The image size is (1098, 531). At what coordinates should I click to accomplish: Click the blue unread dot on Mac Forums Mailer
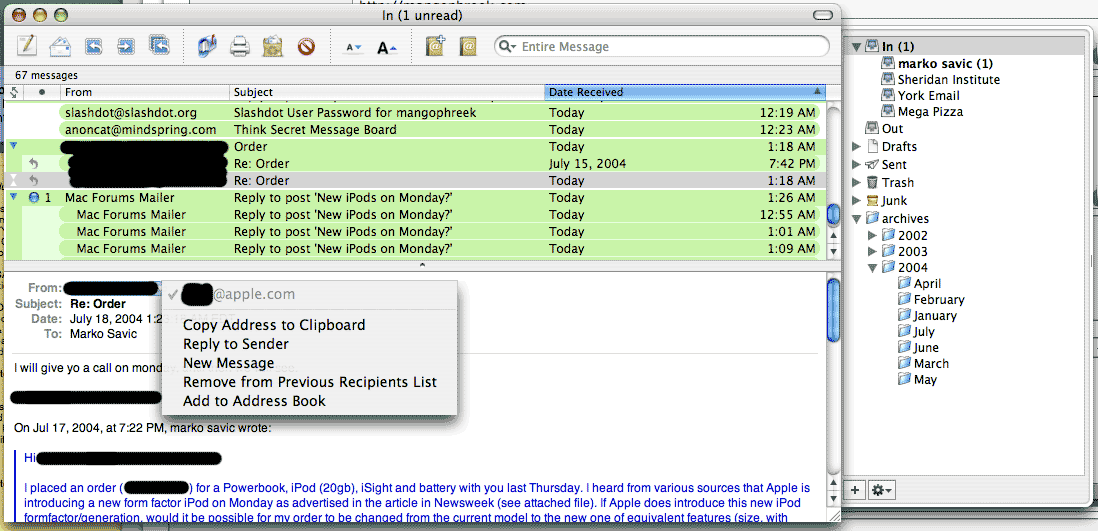pyautogui.click(x=34, y=198)
